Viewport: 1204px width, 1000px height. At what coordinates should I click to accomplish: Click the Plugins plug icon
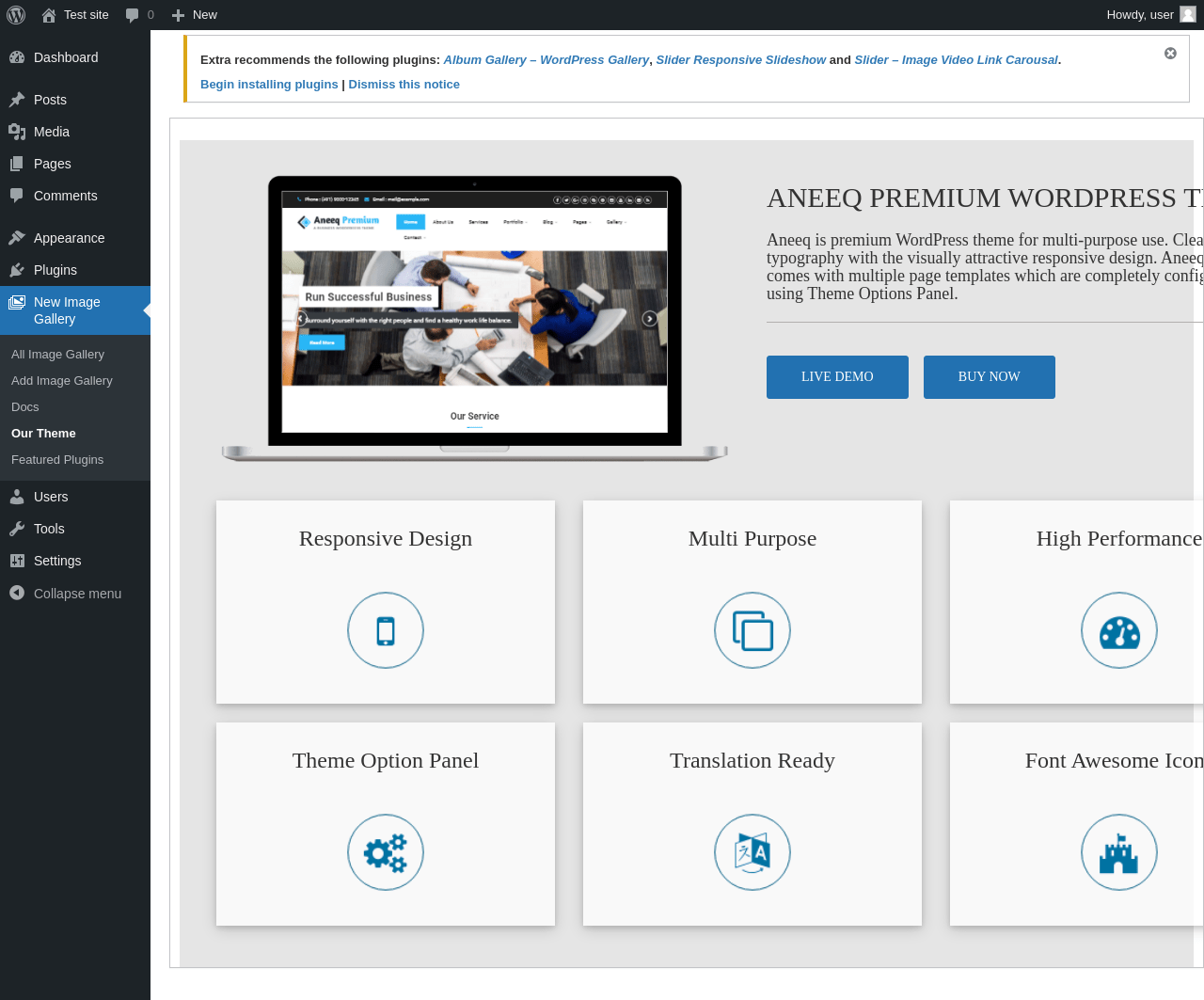17,270
